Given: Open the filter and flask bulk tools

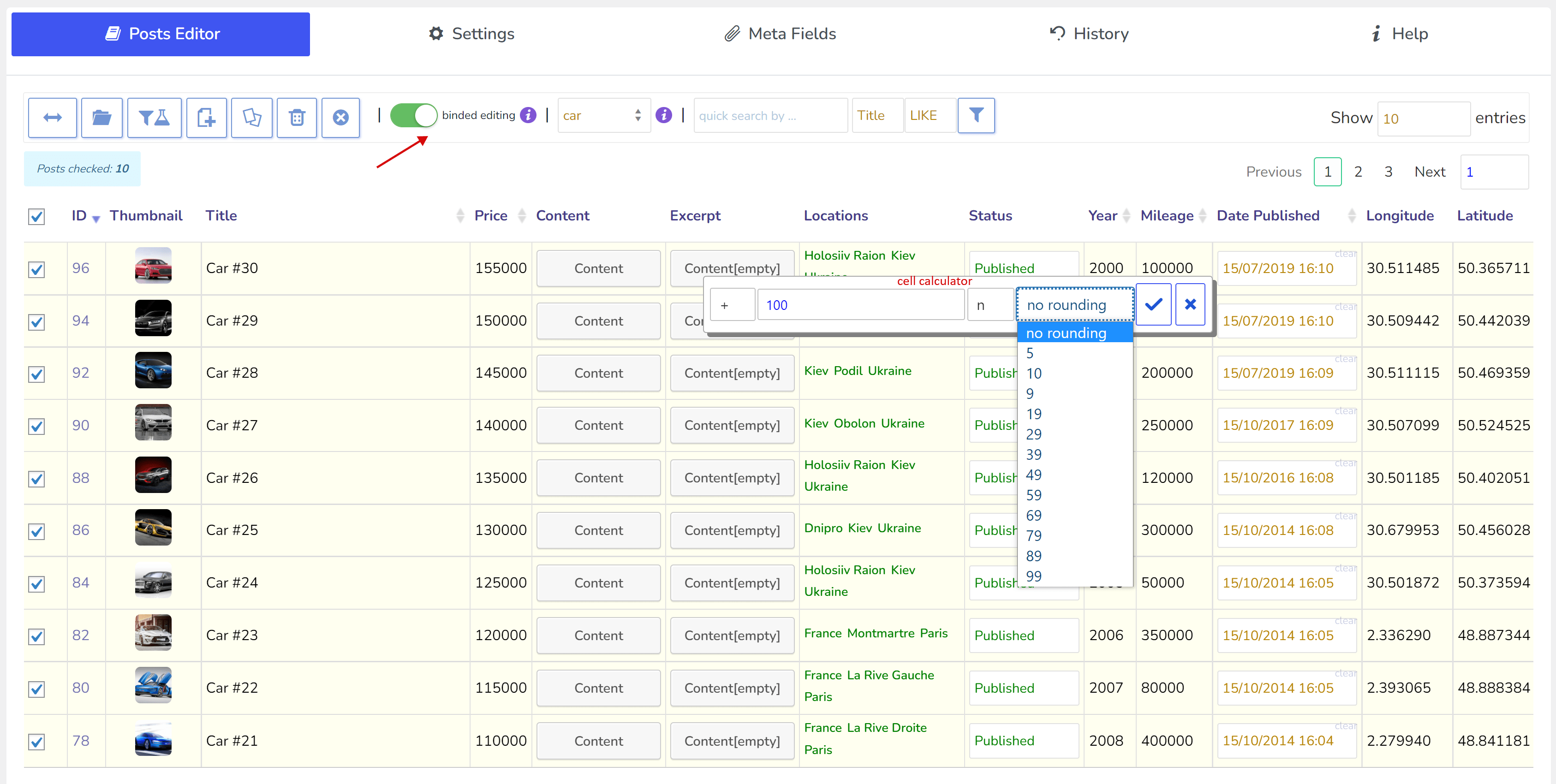Looking at the screenshot, I should [x=154, y=117].
